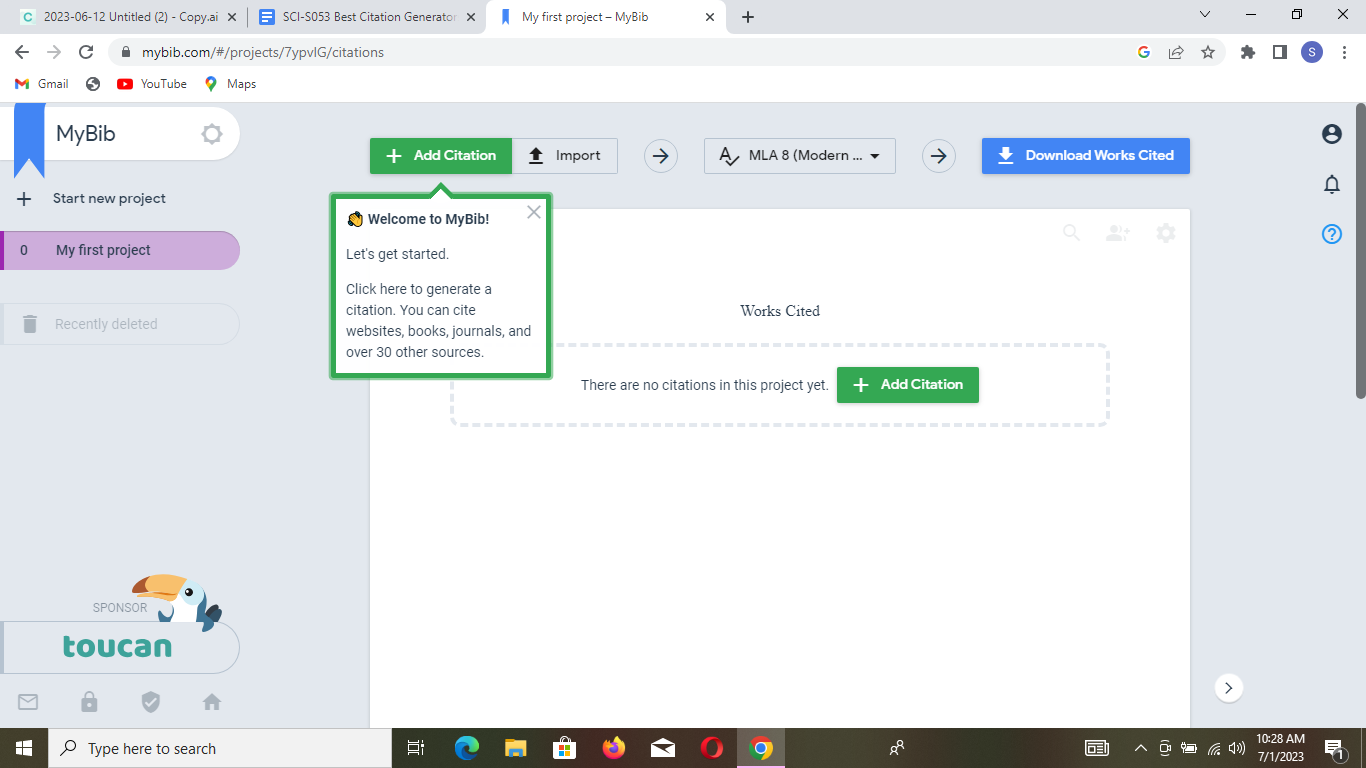Viewport: 1366px width, 768px height.
Task: Open the project settings gear icon
Action: pyautogui.click(x=1166, y=232)
